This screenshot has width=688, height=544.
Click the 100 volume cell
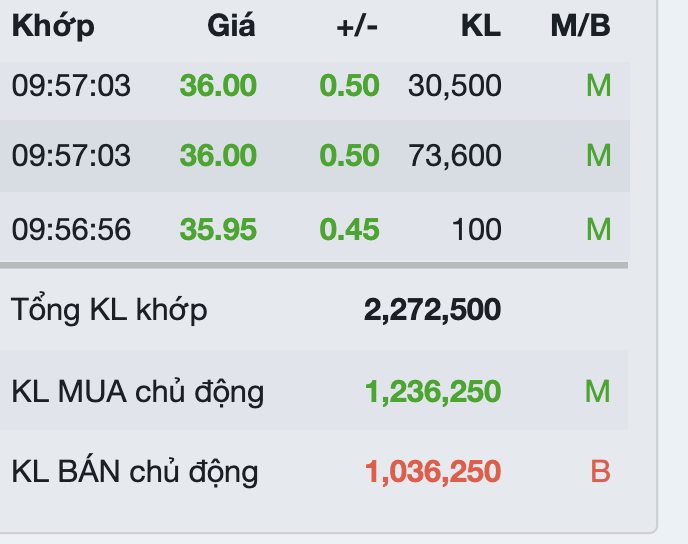[476, 230]
